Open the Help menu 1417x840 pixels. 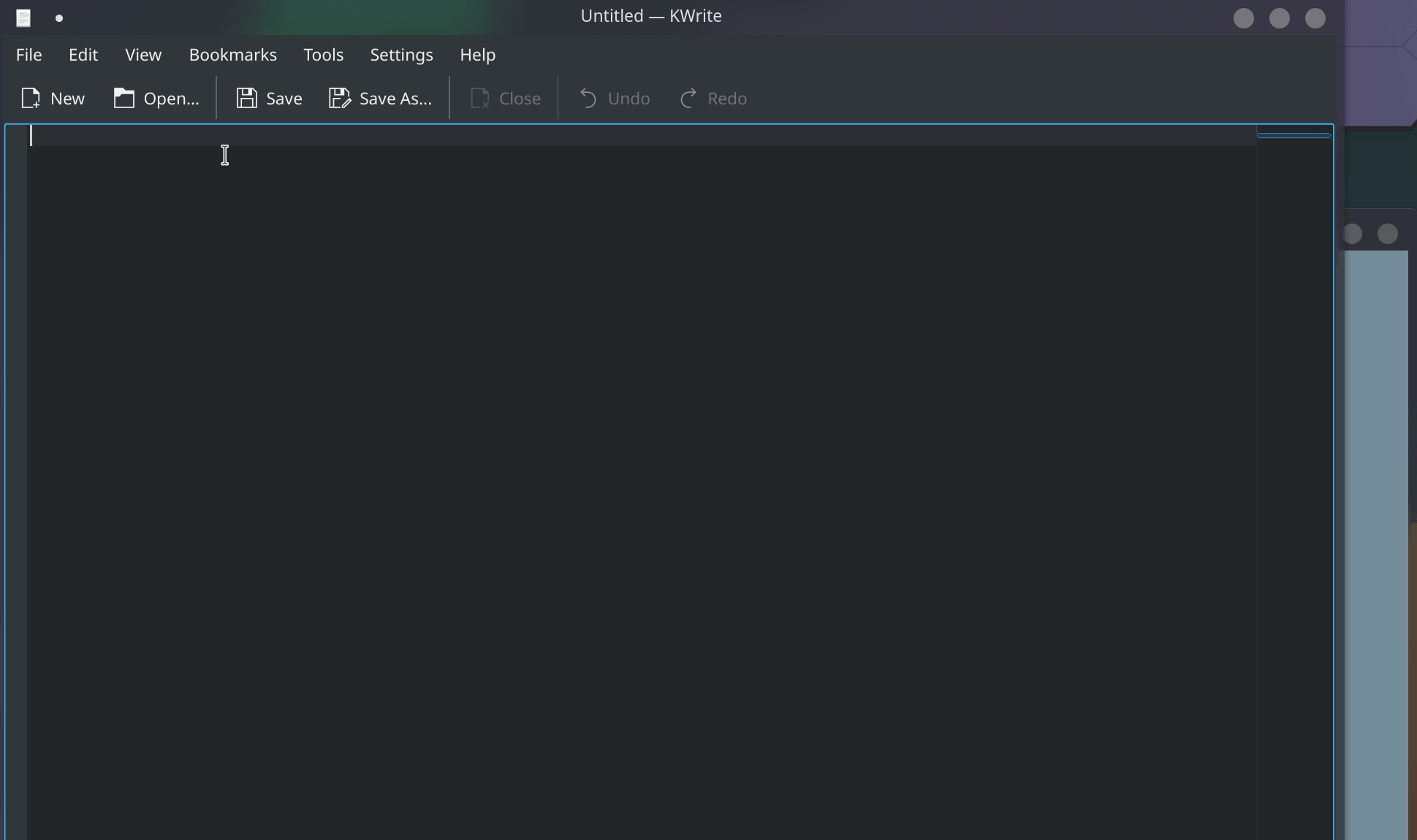477,55
